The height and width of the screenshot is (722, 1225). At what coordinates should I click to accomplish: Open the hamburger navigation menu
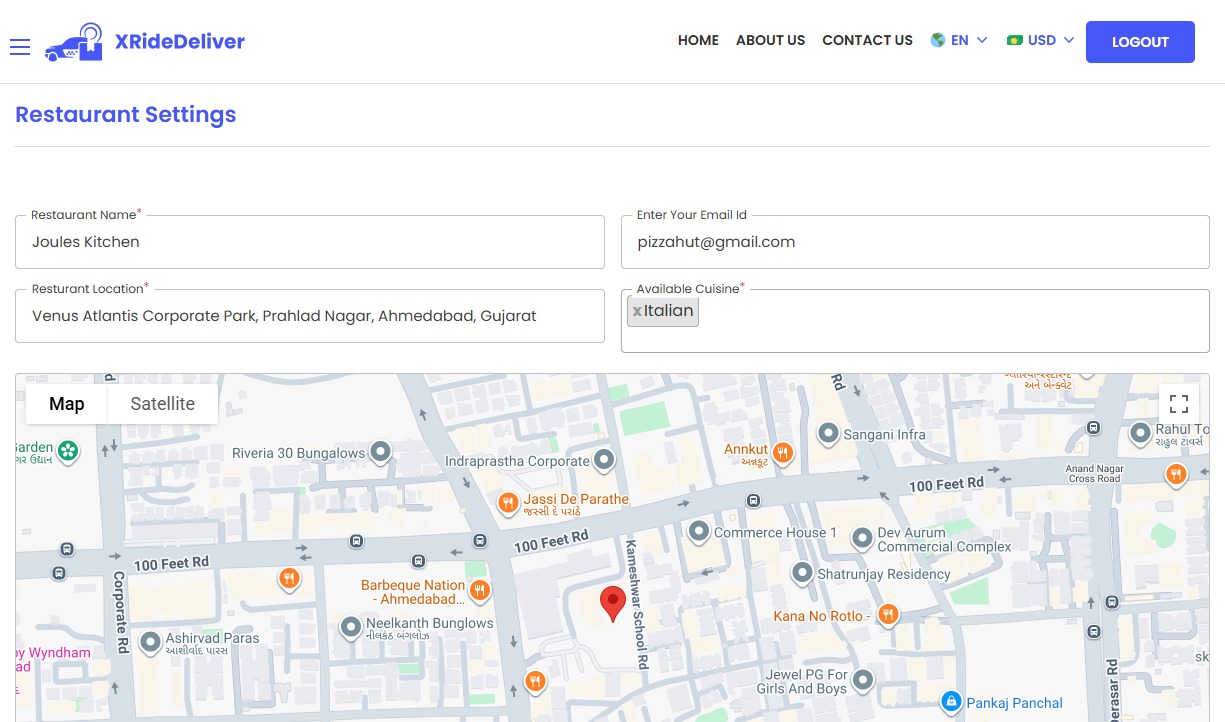pos(20,46)
